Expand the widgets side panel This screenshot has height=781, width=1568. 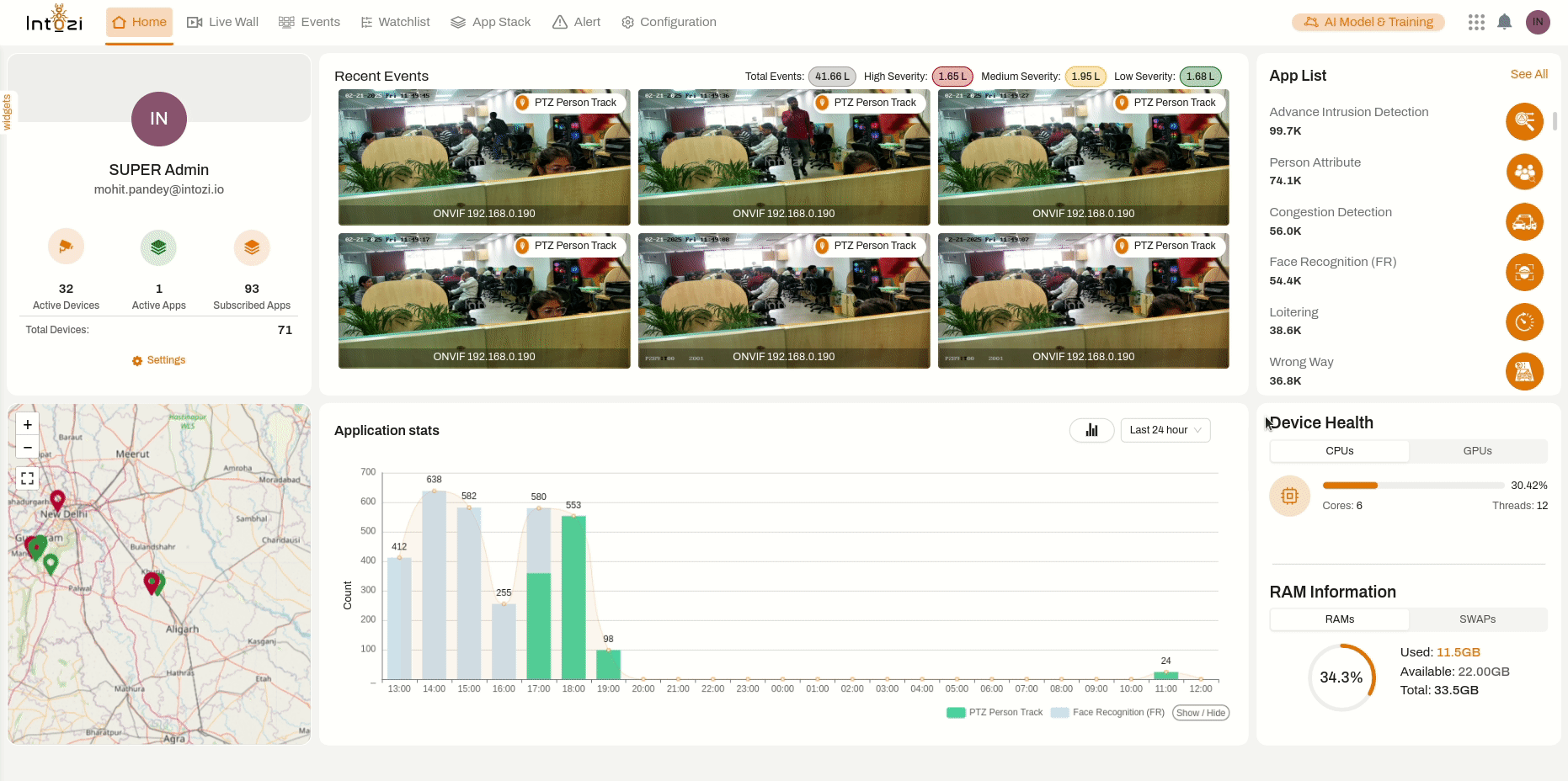click(x=7, y=112)
